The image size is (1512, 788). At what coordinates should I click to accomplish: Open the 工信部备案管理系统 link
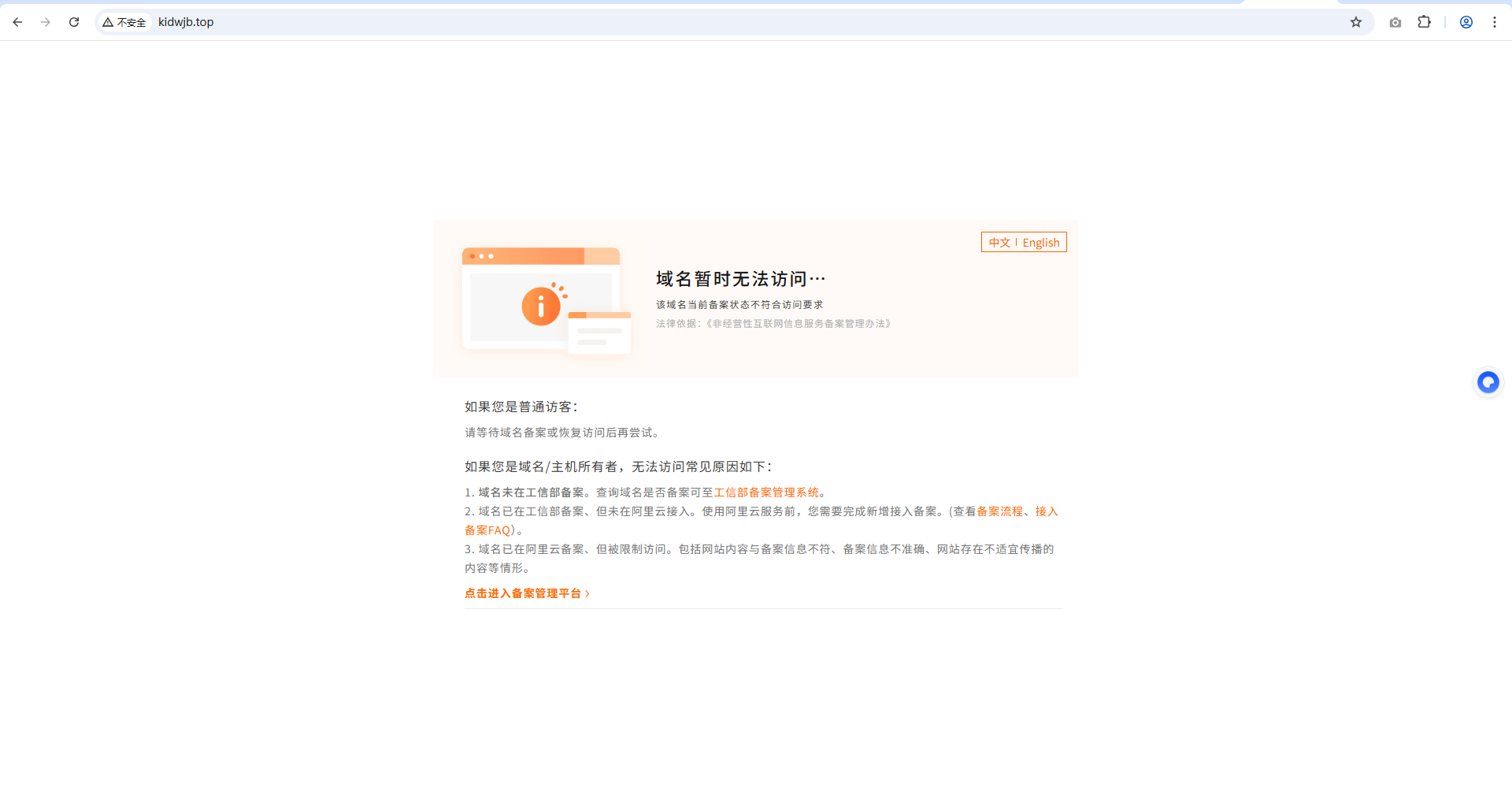[x=767, y=492]
